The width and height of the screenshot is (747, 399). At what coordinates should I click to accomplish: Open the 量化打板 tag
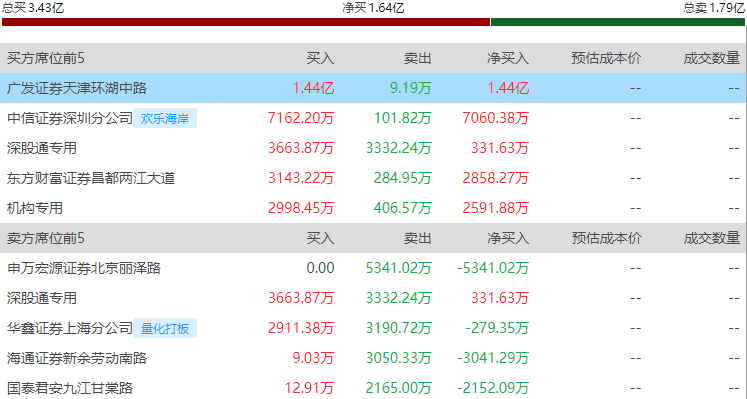(165, 328)
